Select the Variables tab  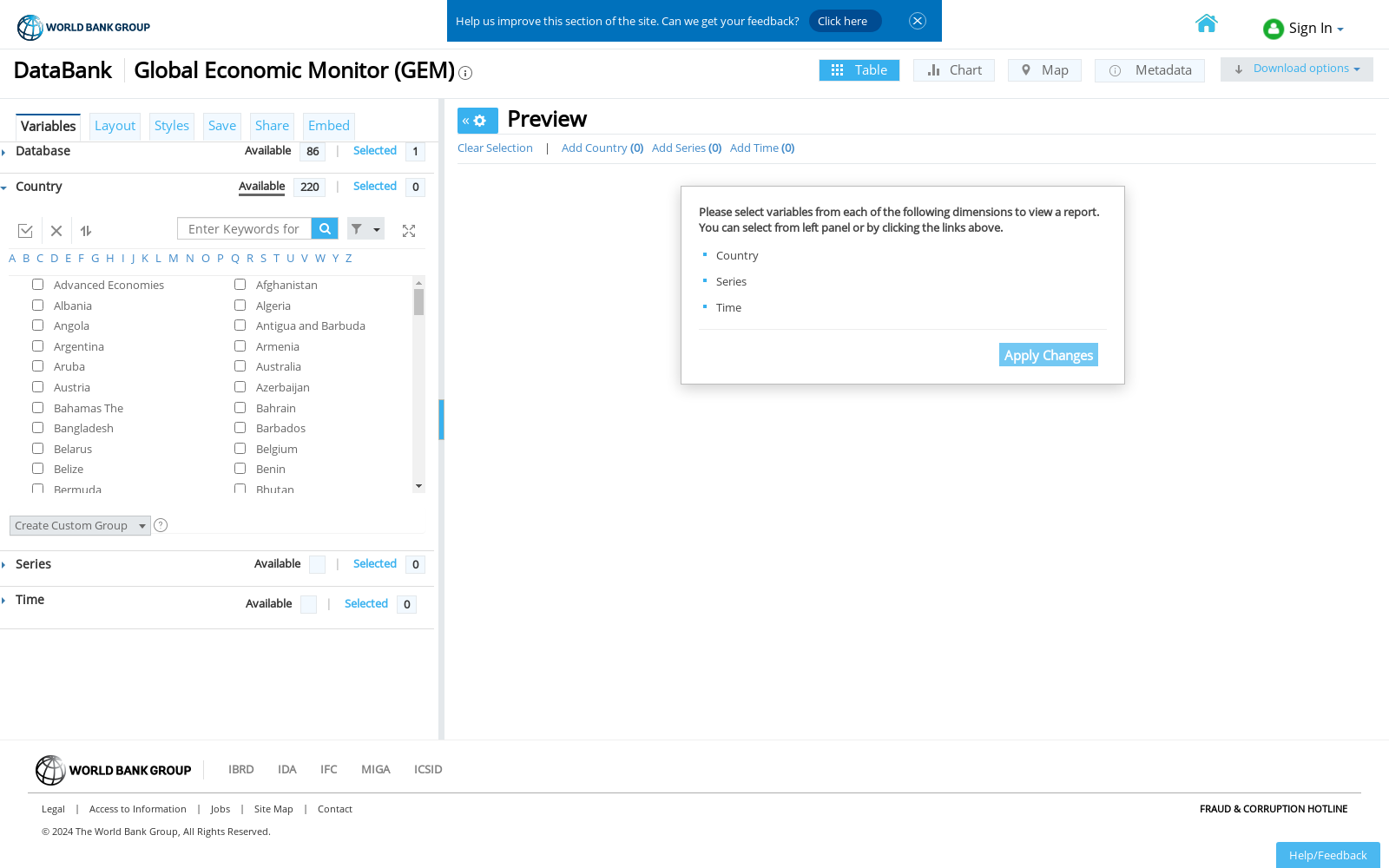pos(49,126)
